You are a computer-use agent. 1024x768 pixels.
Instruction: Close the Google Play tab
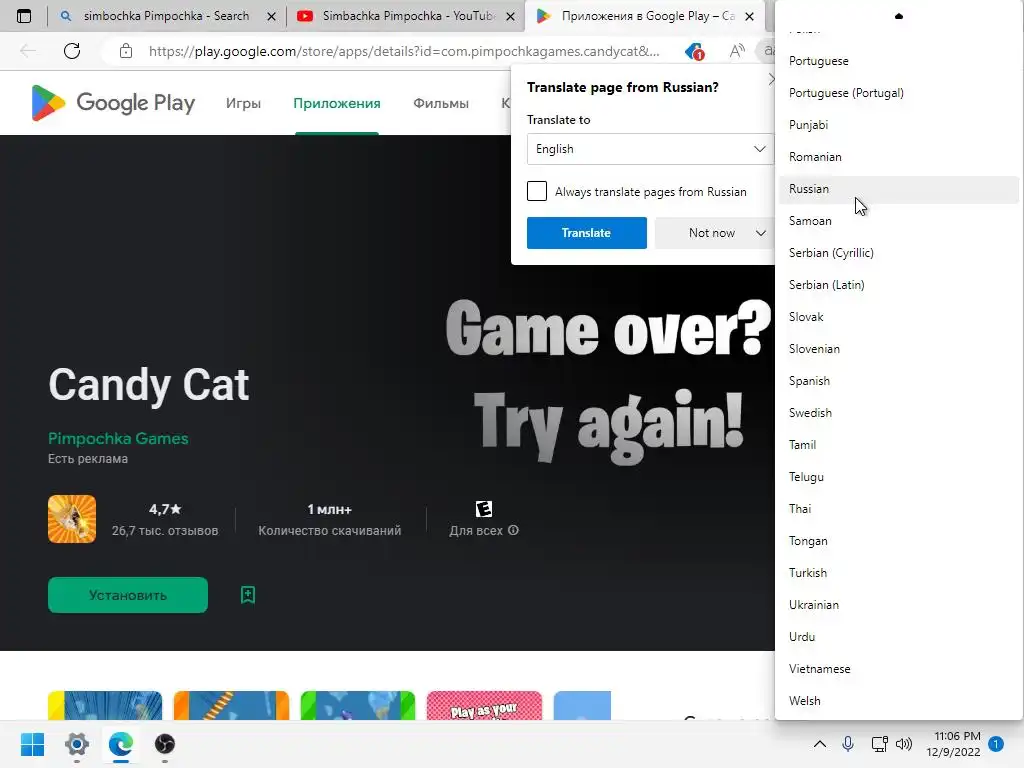pos(750,16)
